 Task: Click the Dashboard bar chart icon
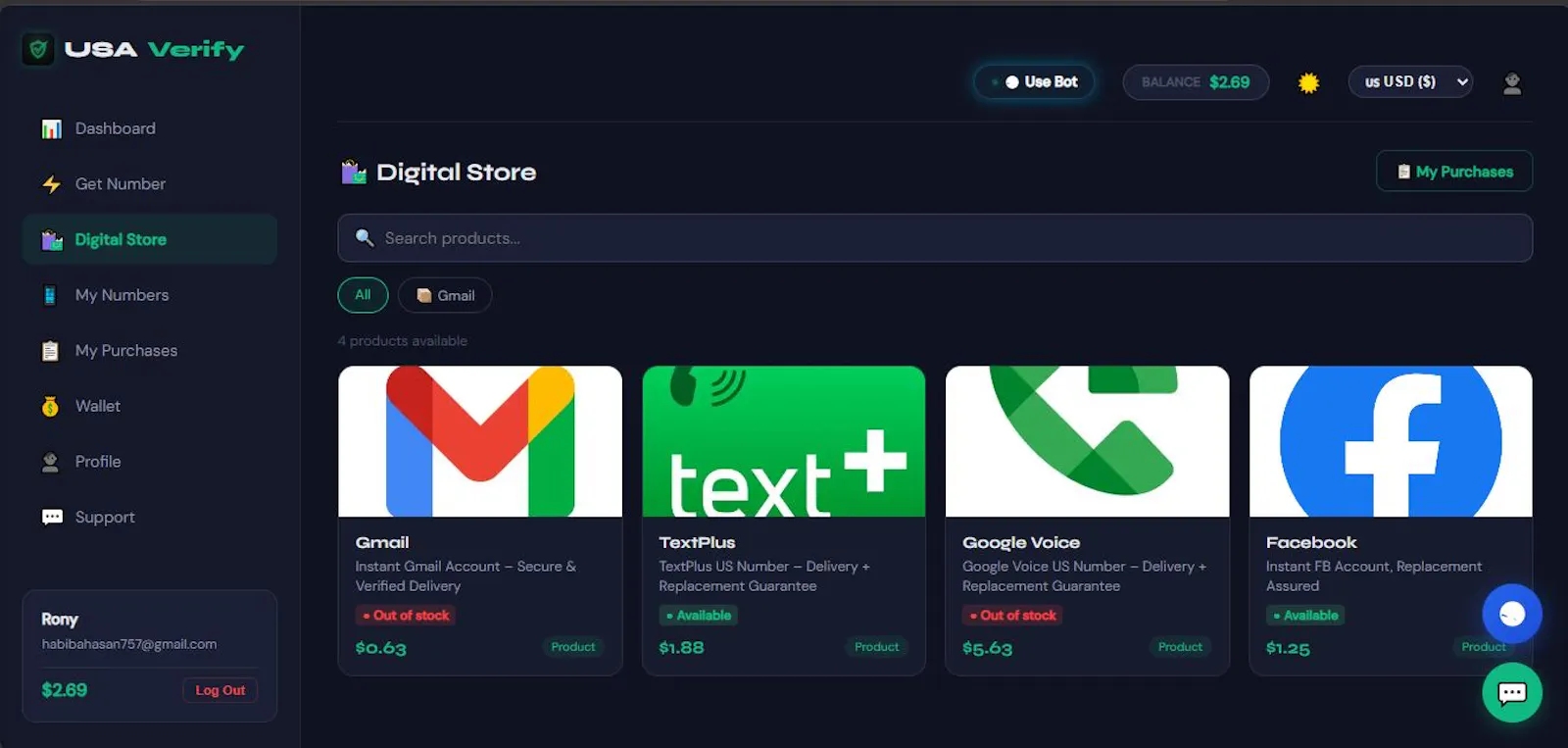pos(51,128)
